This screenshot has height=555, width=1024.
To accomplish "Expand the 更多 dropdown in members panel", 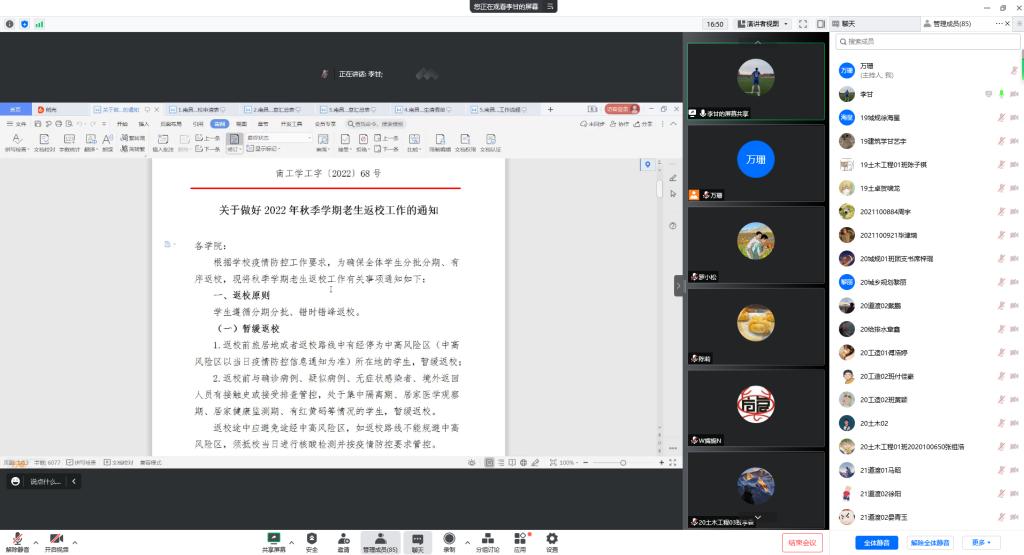I will tap(981, 542).
